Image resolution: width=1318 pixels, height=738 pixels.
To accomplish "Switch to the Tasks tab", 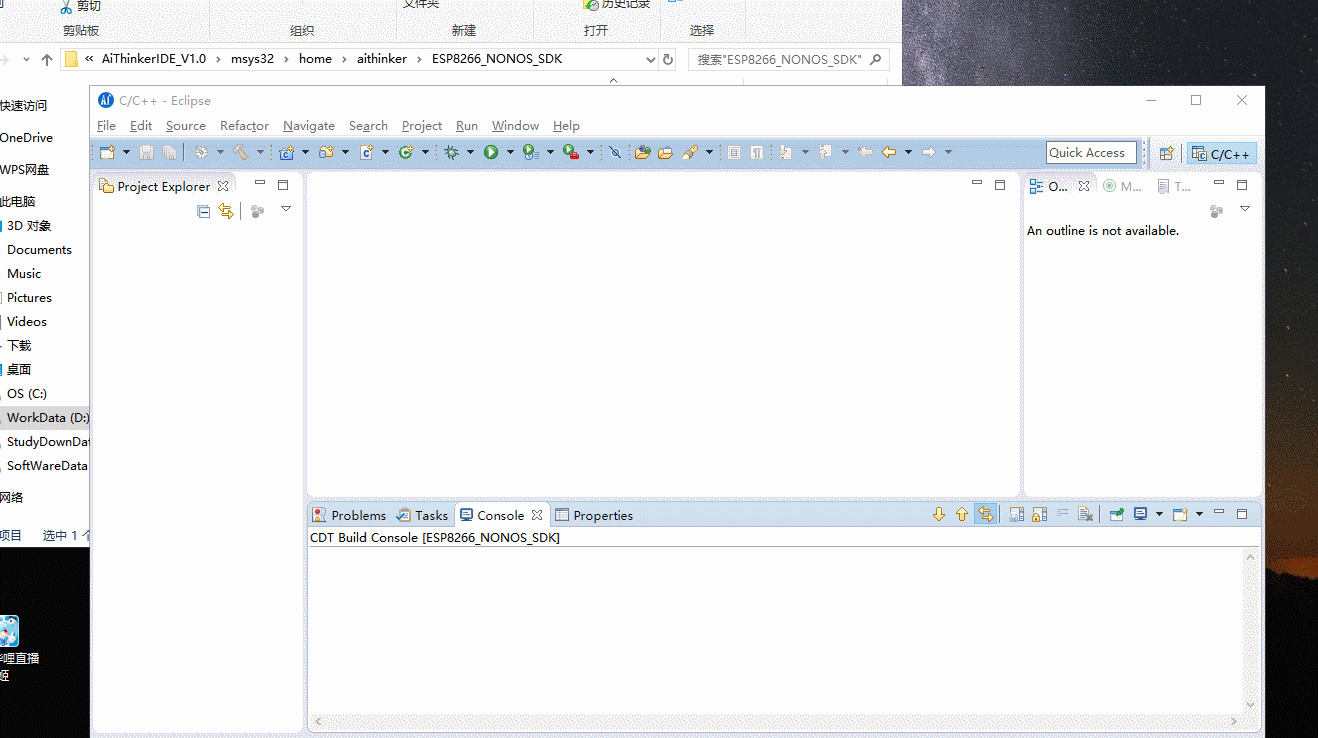I will 422,515.
